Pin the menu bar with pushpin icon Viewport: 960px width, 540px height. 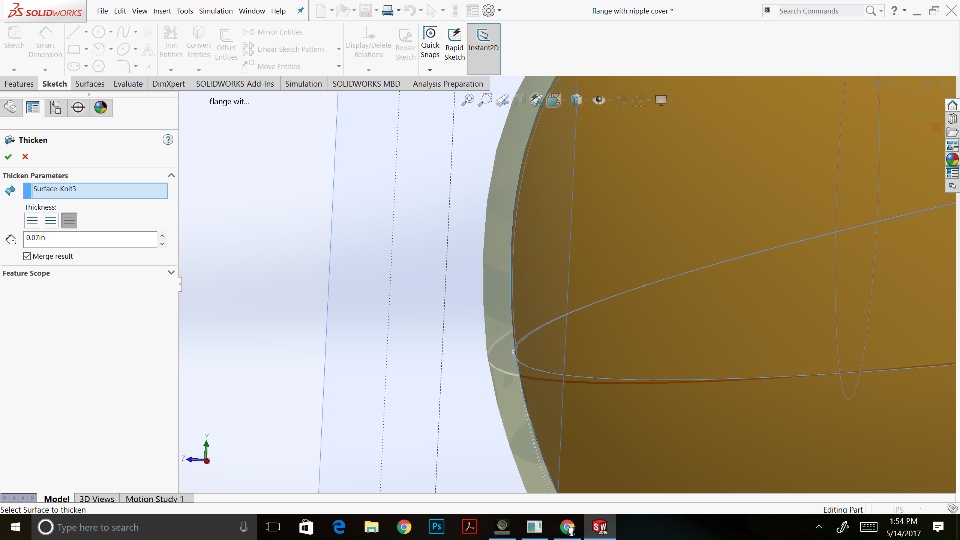(x=300, y=11)
